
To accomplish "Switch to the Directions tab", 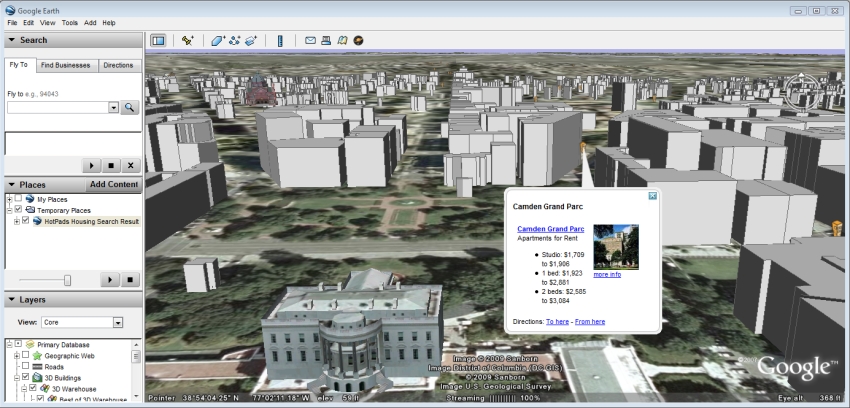I will point(118,66).
